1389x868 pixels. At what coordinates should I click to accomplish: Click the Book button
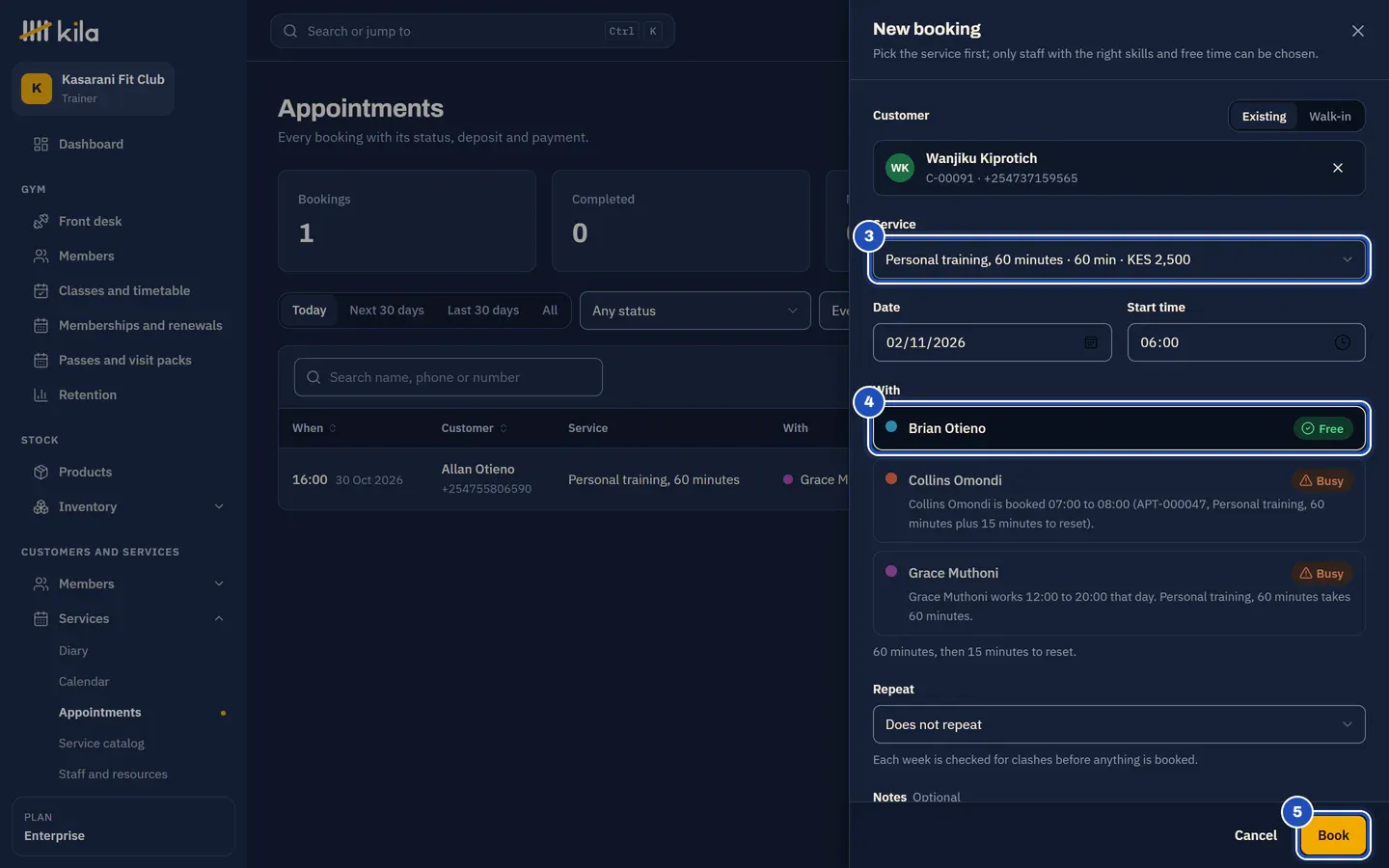(x=1333, y=835)
